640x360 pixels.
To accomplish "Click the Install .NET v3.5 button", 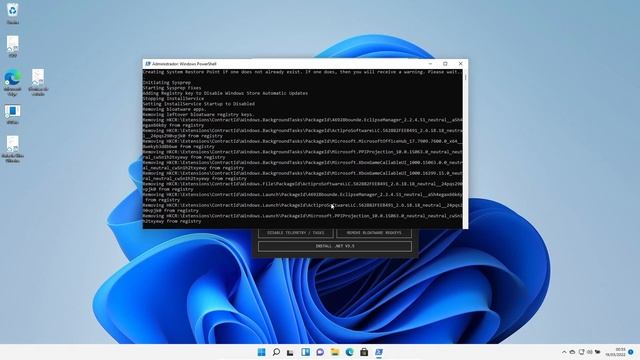I will (335, 246).
